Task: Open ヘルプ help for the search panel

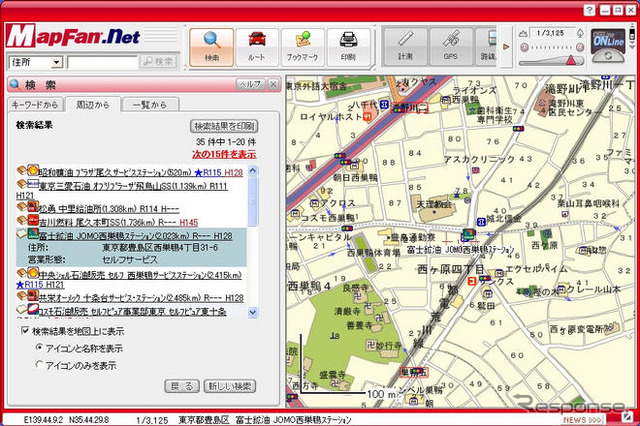Action: click(250, 84)
